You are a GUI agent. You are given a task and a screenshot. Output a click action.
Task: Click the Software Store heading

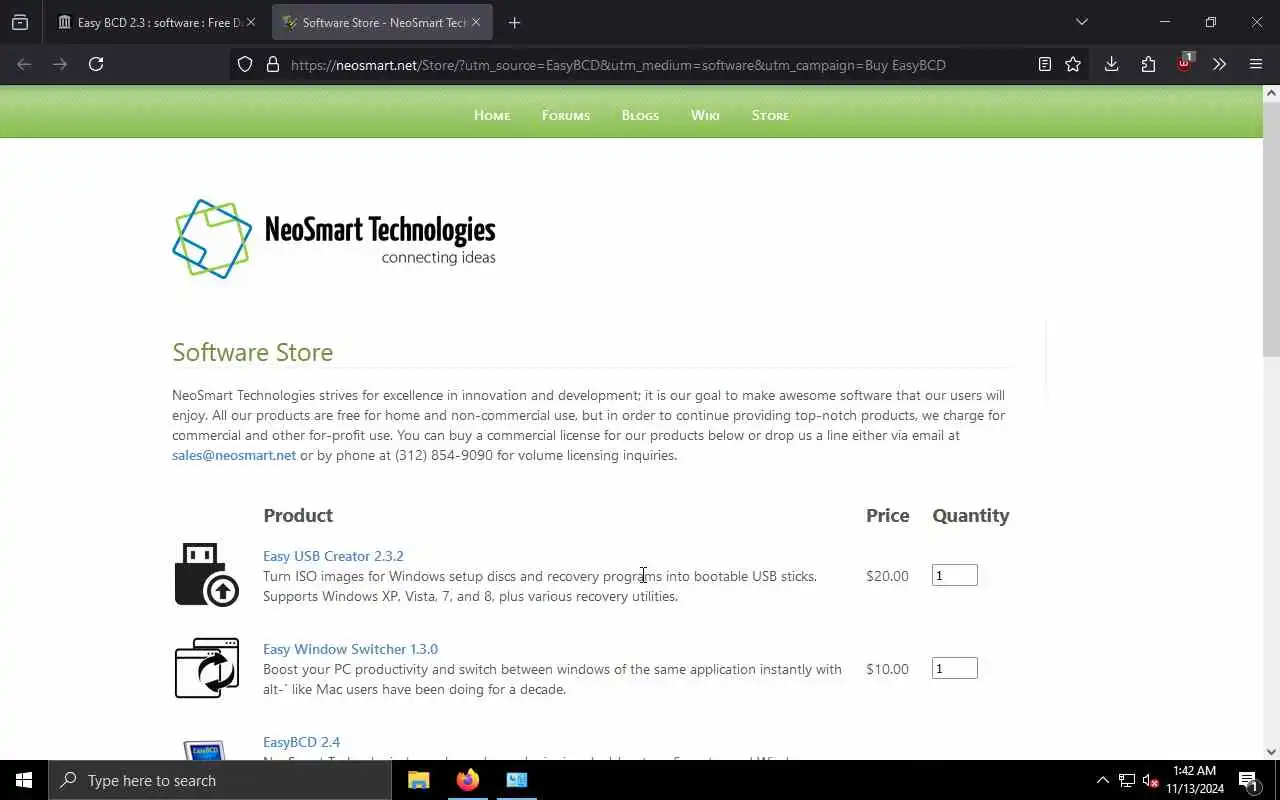click(x=252, y=352)
